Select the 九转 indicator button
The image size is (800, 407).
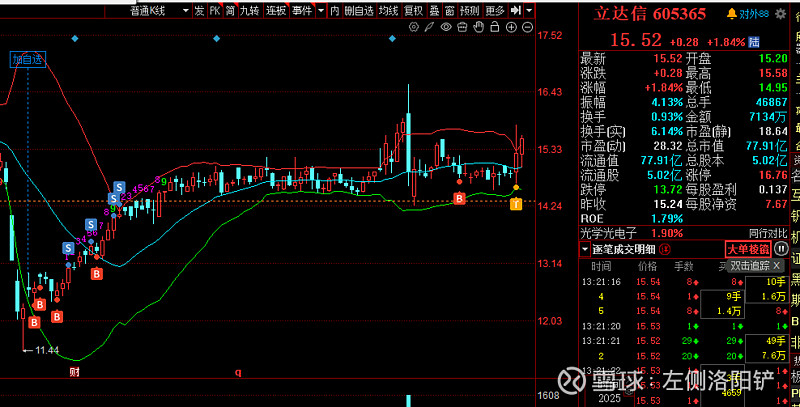click(250, 10)
